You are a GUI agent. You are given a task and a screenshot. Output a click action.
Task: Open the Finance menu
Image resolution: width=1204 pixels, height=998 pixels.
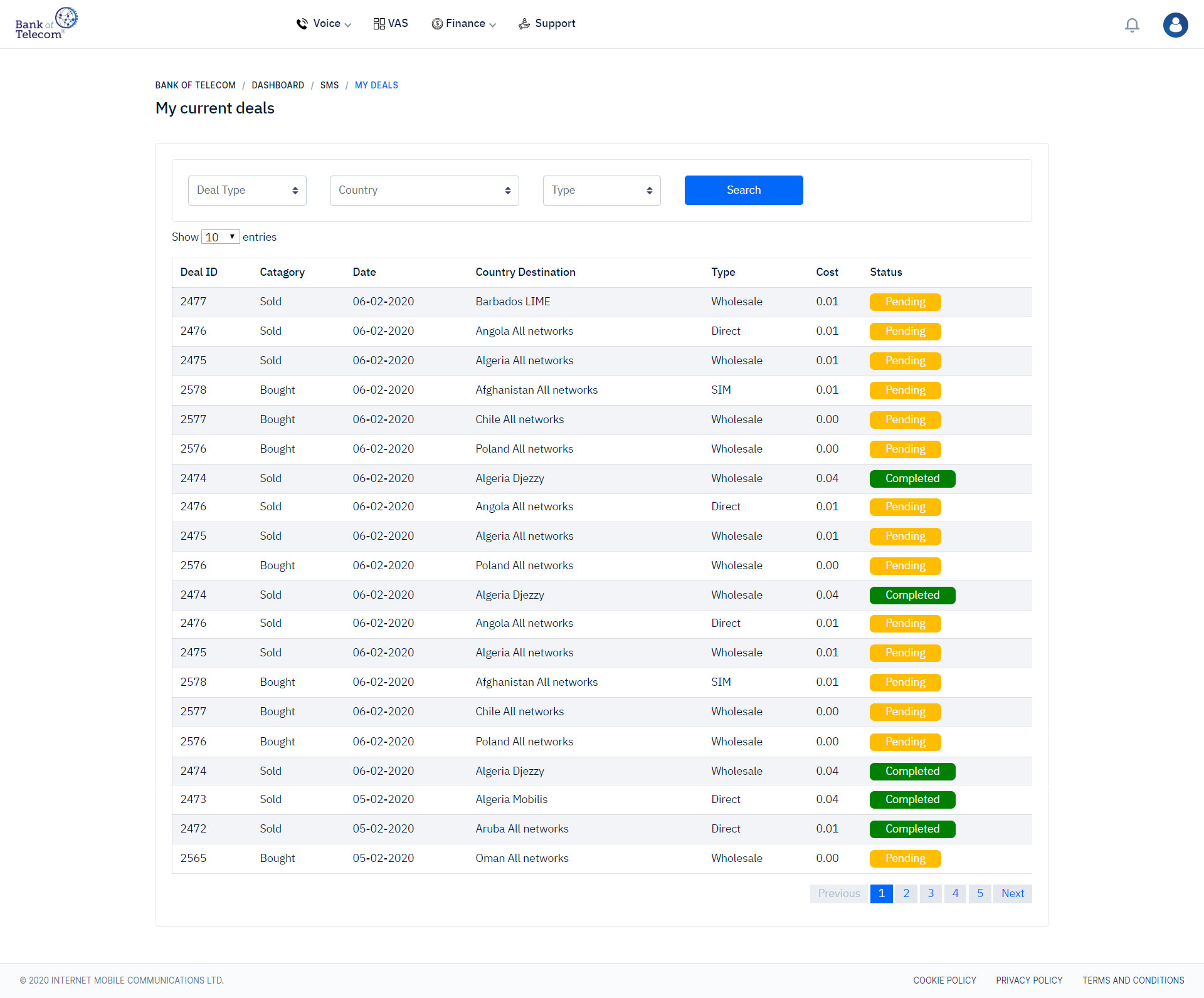[x=465, y=24]
